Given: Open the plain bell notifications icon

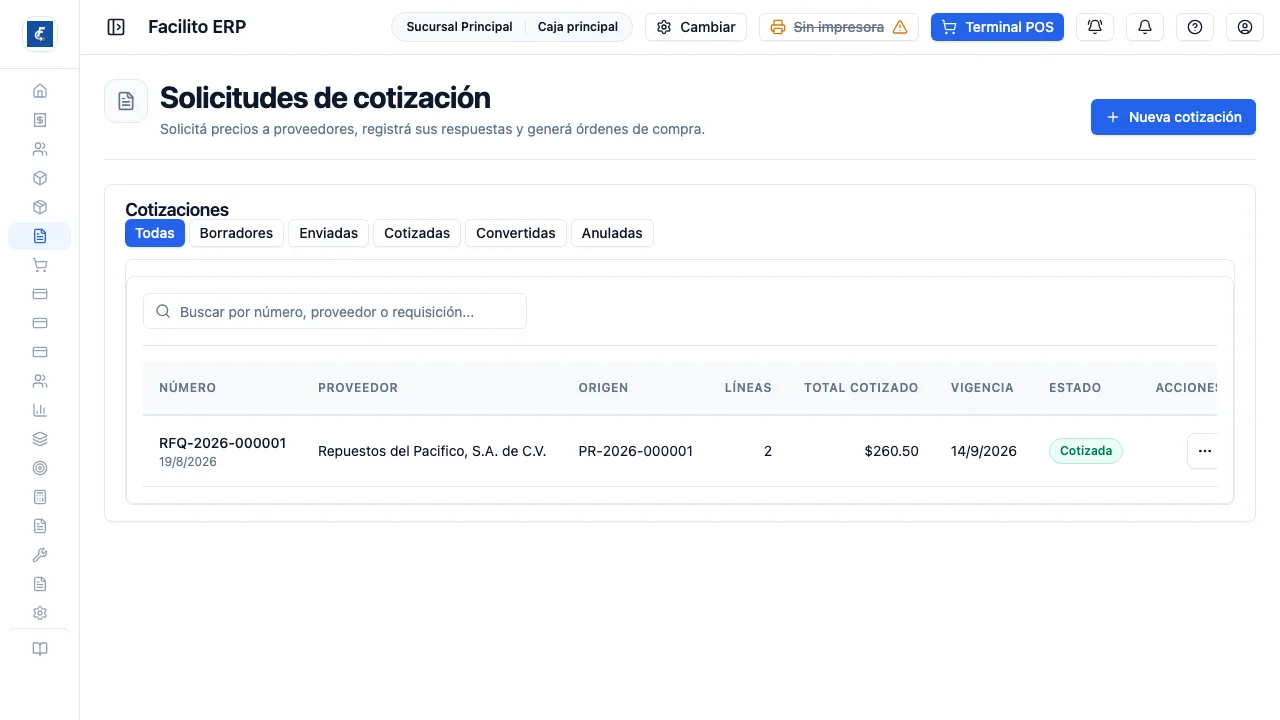Looking at the screenshot, I should (x=1145, y=27).
